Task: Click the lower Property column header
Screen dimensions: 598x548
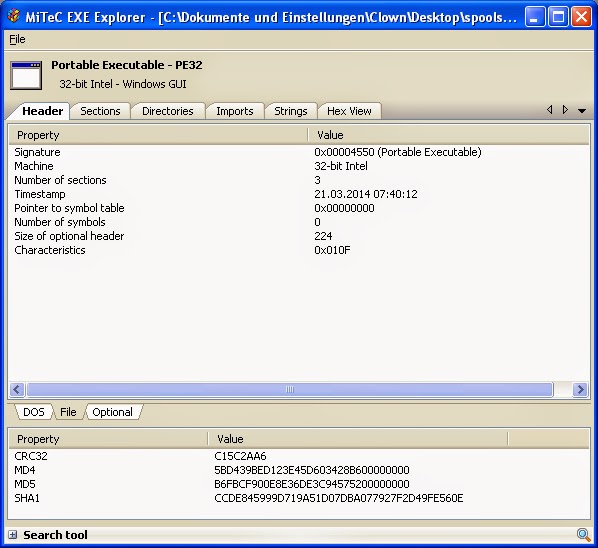Action: (x=108, y=439)
